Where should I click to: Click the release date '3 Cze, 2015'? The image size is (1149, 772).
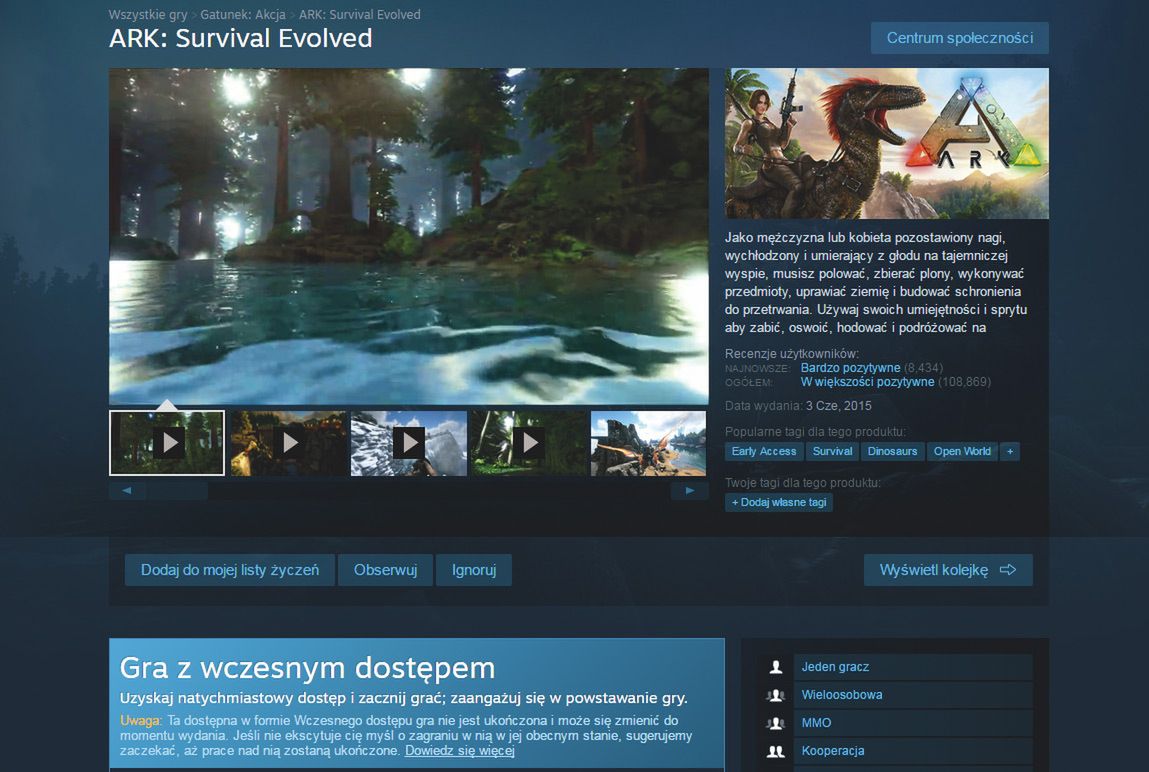coord(839,406)
